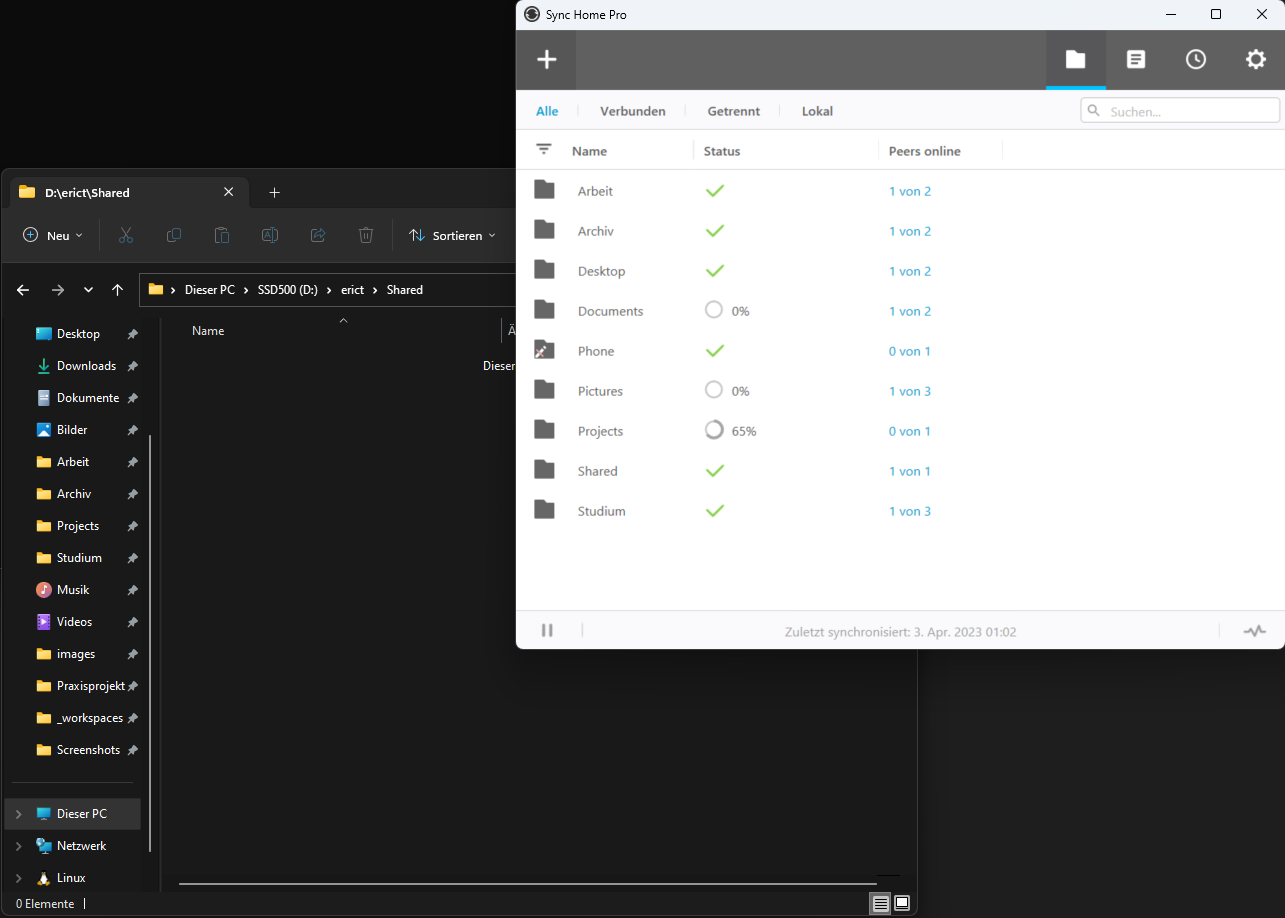Image resolution: width=1285 pixels, height=918 pixels.
Task: Select the Folders panel icon
Action: click(1076, 59)
